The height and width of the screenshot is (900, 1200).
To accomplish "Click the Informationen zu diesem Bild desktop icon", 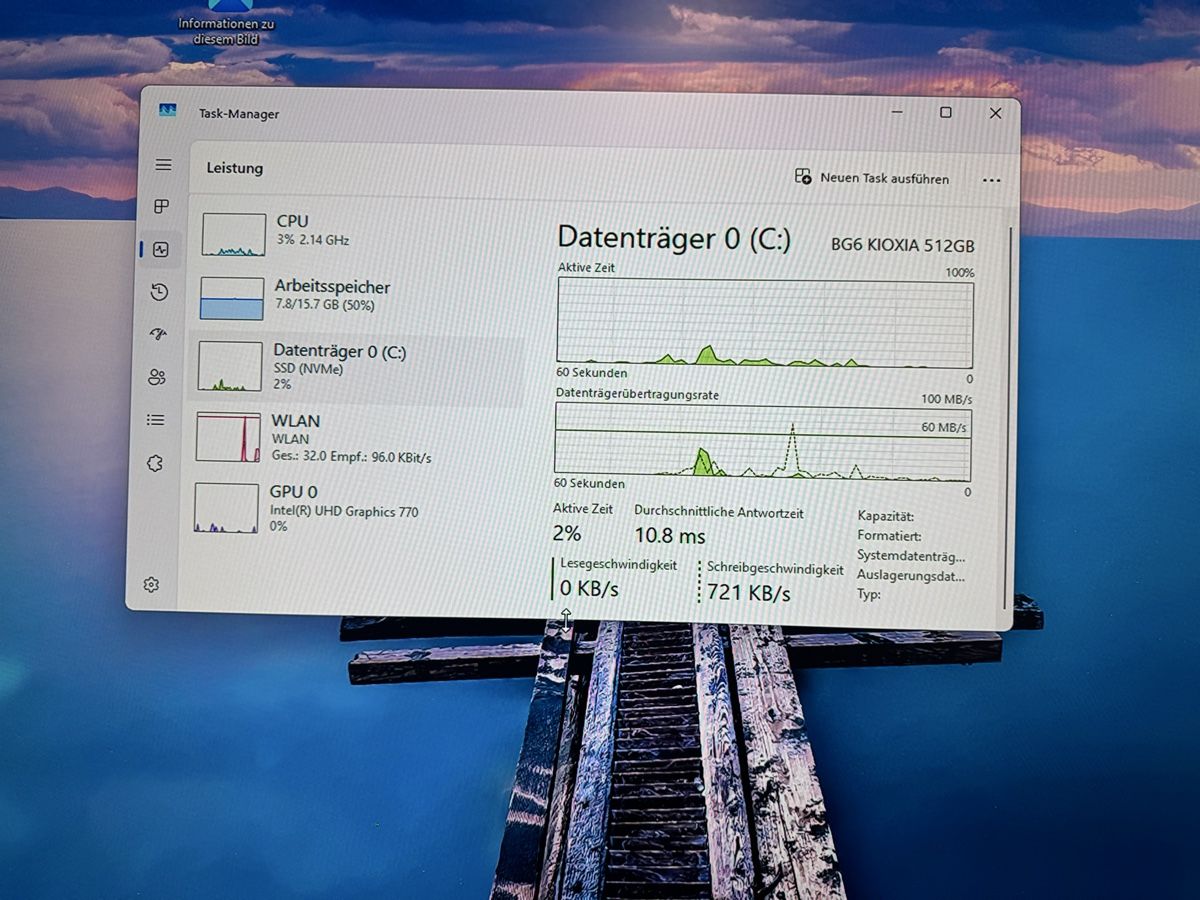I will 227,22.
